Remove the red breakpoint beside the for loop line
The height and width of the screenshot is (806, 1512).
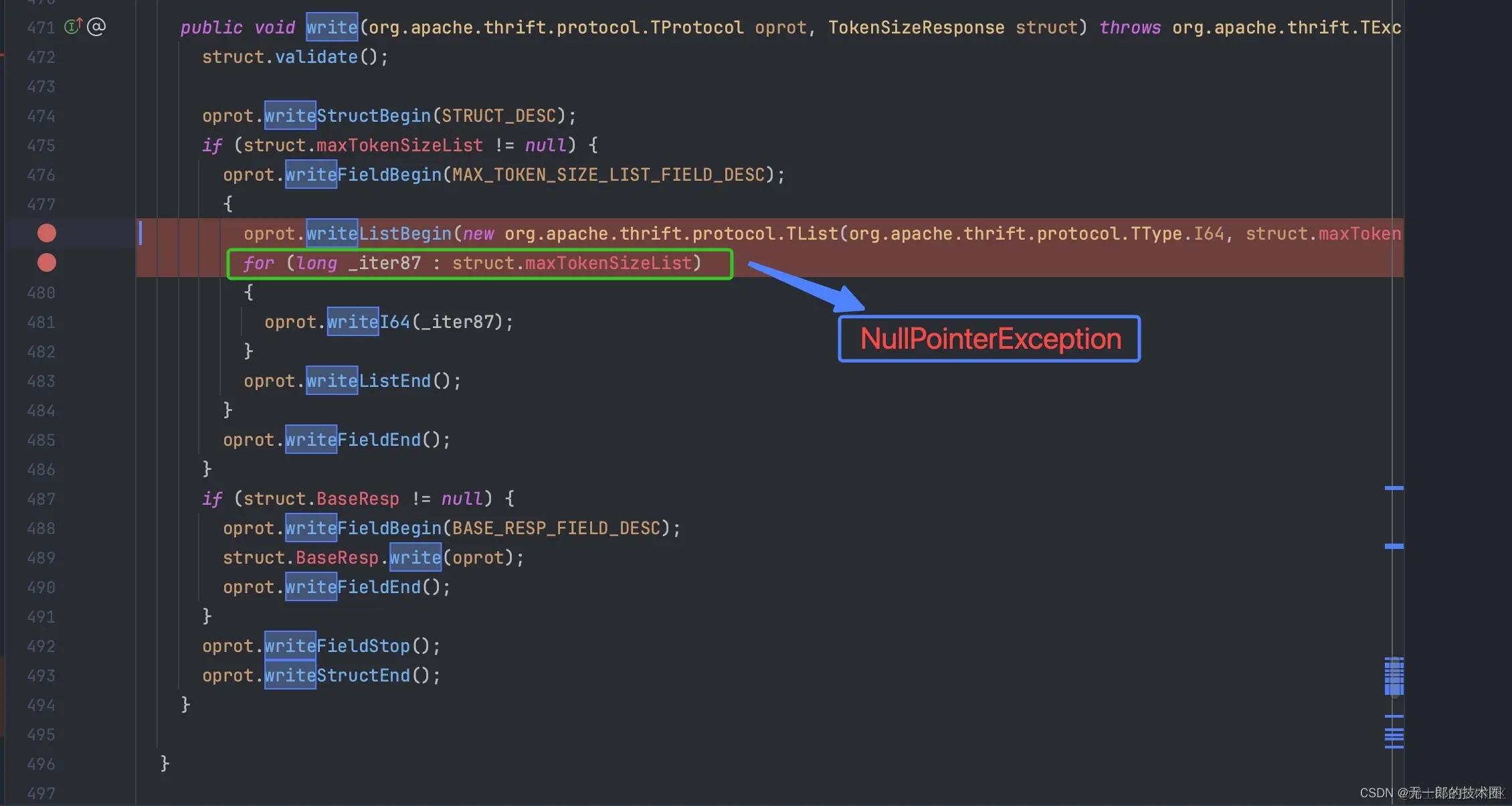pyautogui.click(x=46, y=262)
